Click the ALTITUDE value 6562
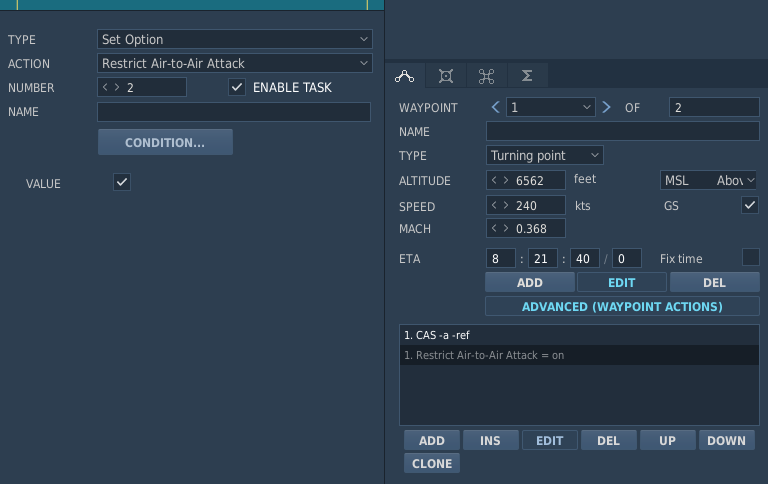768x484 pixels. pos(529,181)
